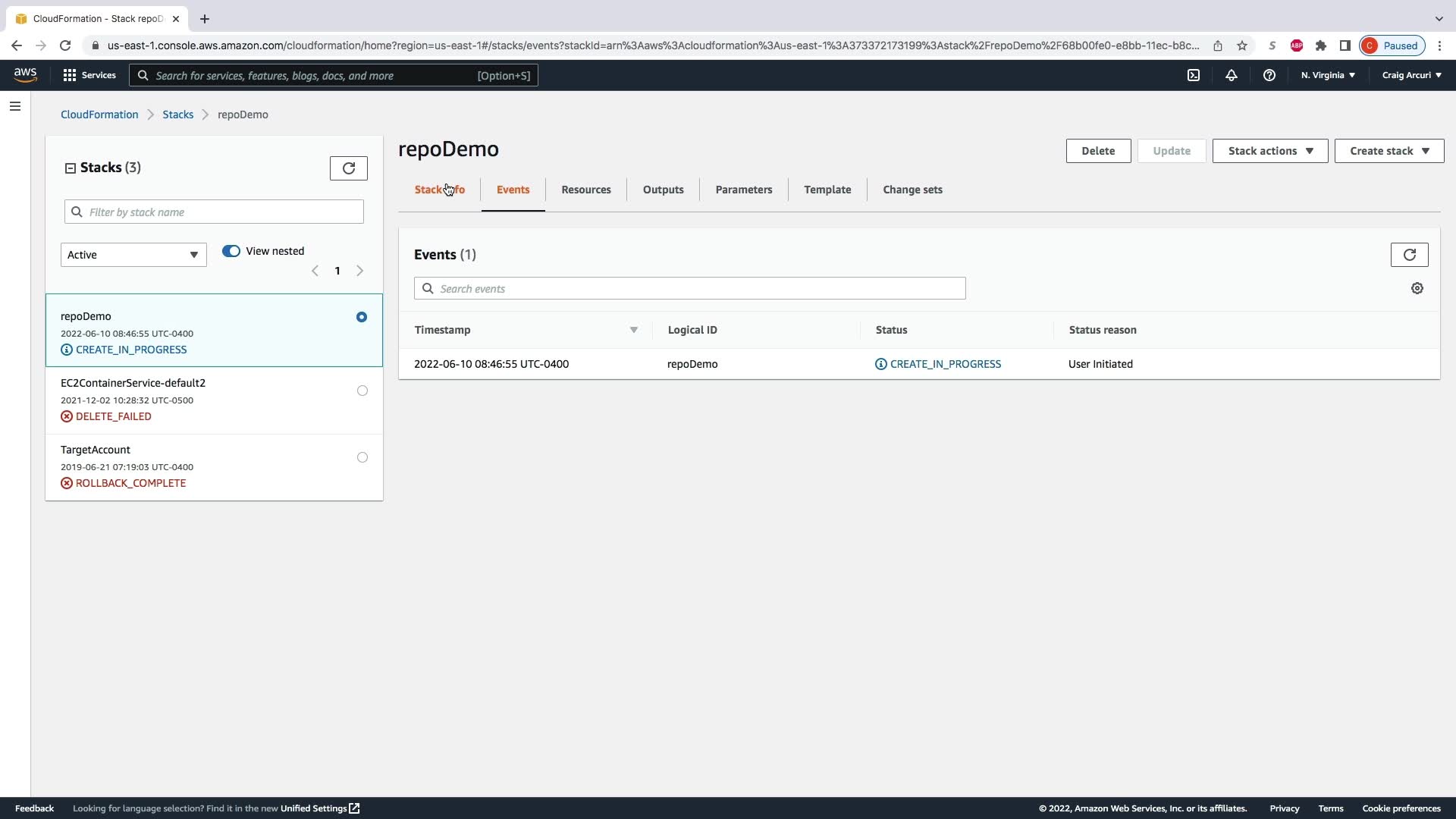This screenshot has width=1456, height=819.
Task: Open the hamburger navigation menu
Action: (x=15, y=106)
